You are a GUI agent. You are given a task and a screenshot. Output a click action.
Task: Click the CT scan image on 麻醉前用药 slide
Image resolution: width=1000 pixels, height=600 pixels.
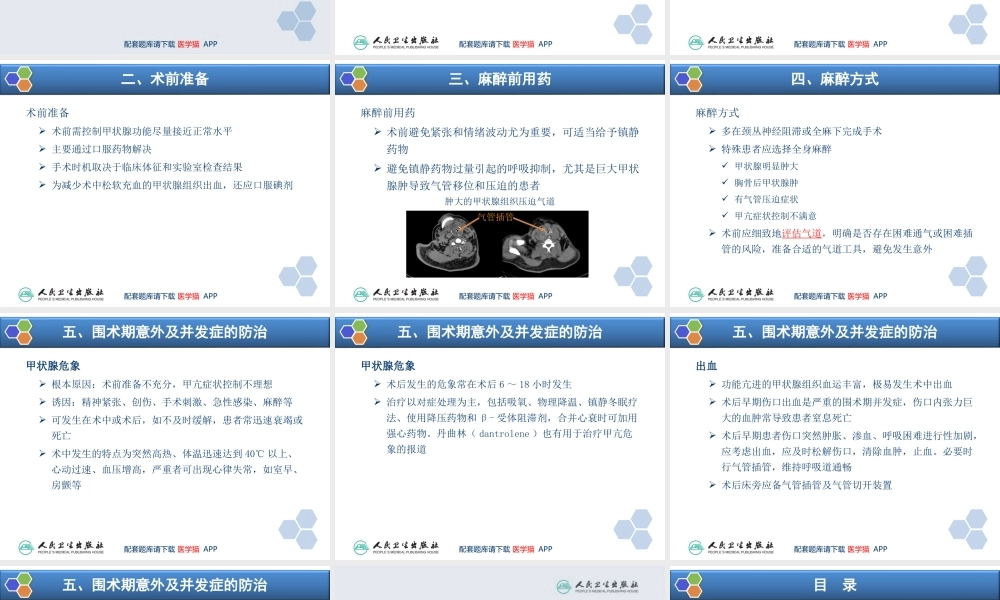[497, 243]
